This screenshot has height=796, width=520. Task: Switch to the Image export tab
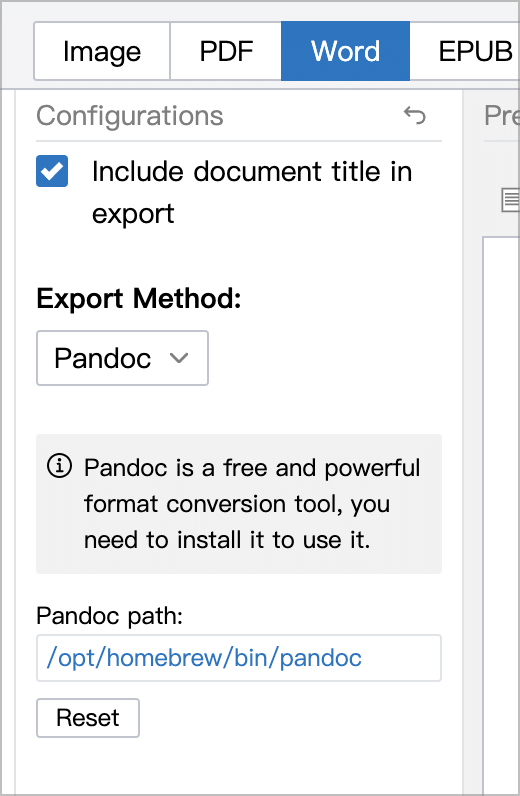point(102,51)
